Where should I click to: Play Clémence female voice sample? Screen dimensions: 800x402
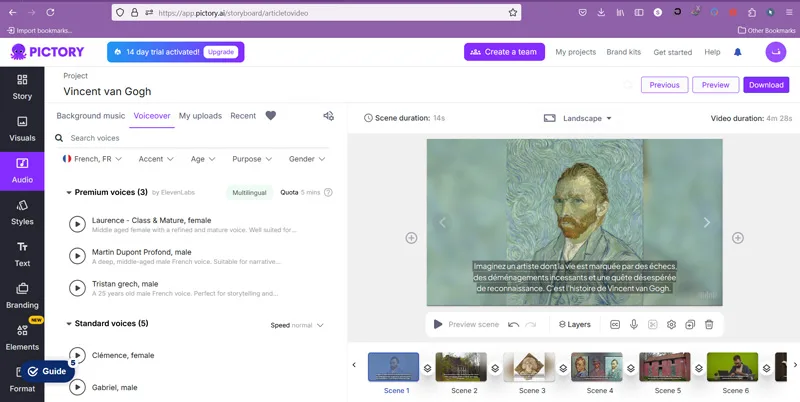(x=77, y=355)
